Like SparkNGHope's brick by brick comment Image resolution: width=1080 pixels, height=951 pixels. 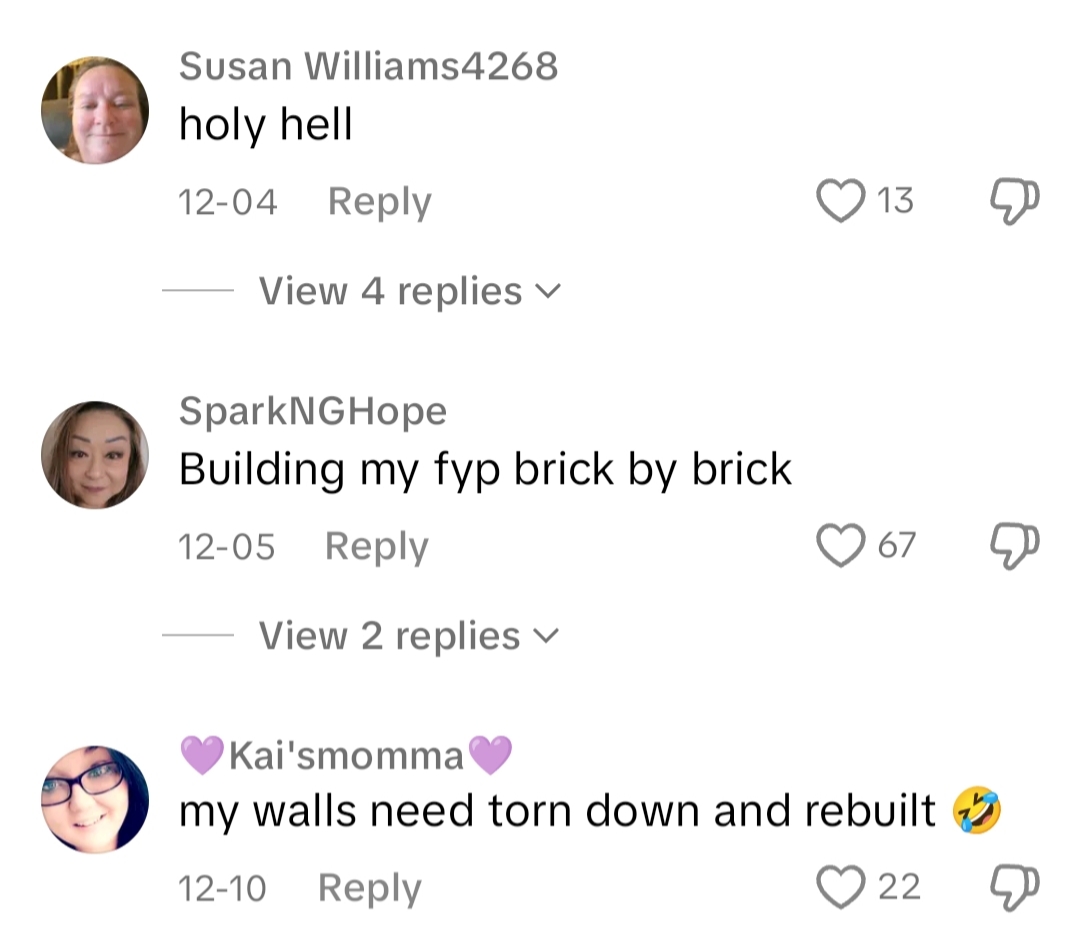click(838, 545)
